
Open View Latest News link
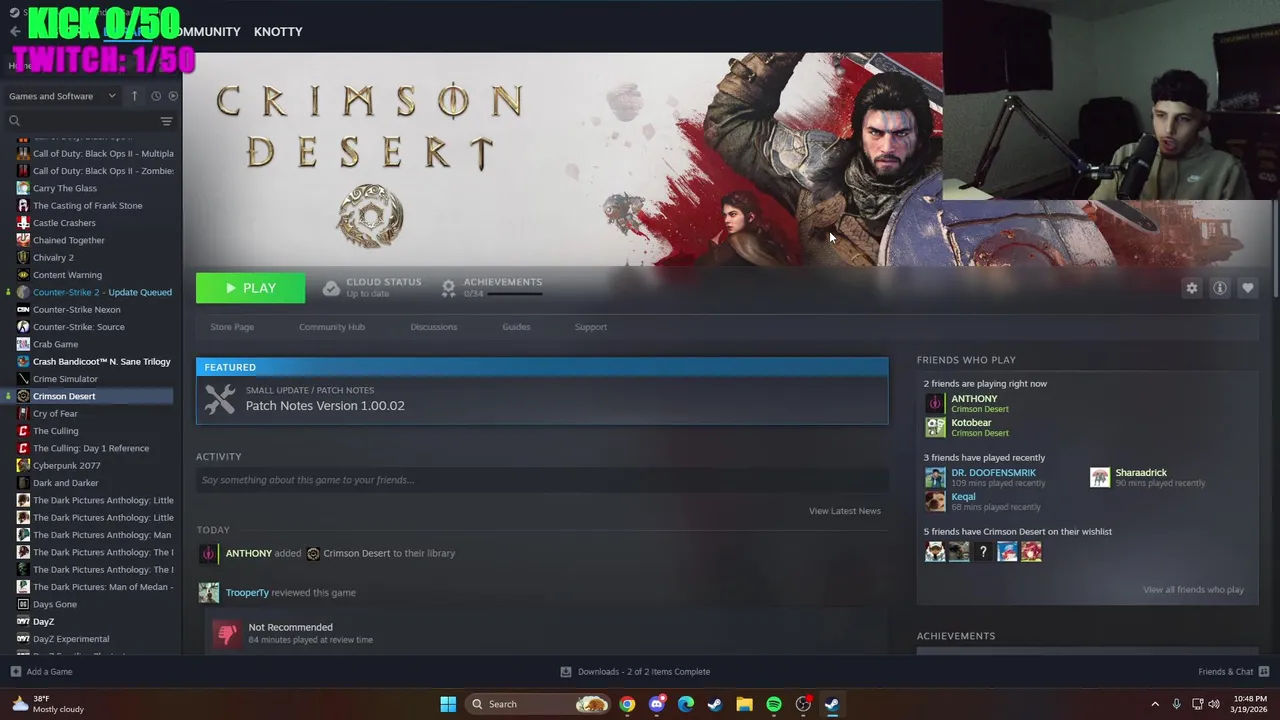(x=844, y=511)
